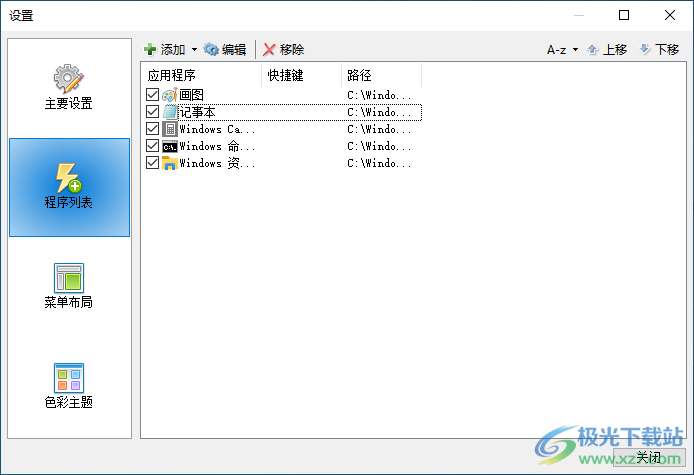Click the path cell of 画图
The height and width of the screenshot is (475, 694).
tap(379, 95)
